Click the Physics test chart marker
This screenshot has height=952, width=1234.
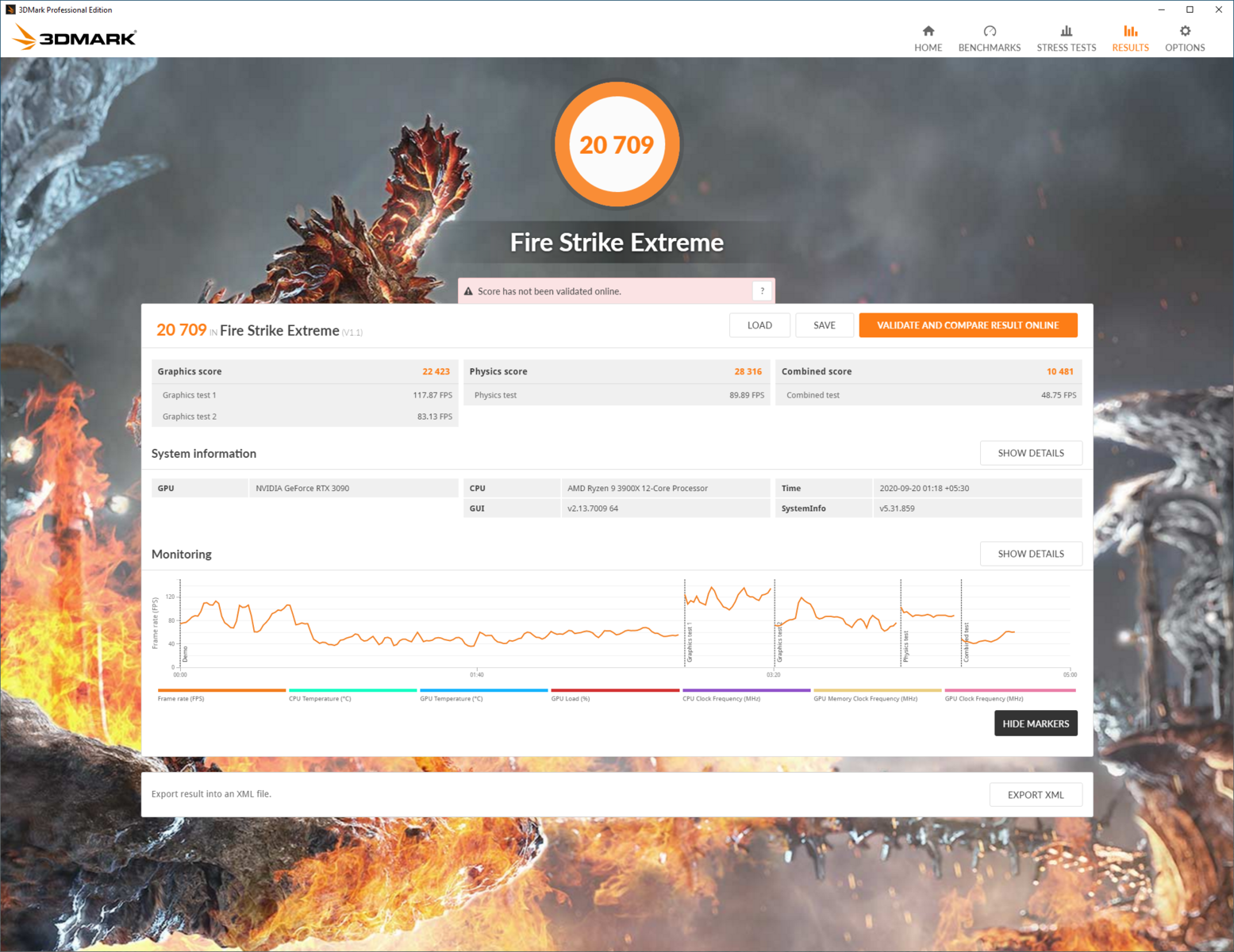[905, 647]
